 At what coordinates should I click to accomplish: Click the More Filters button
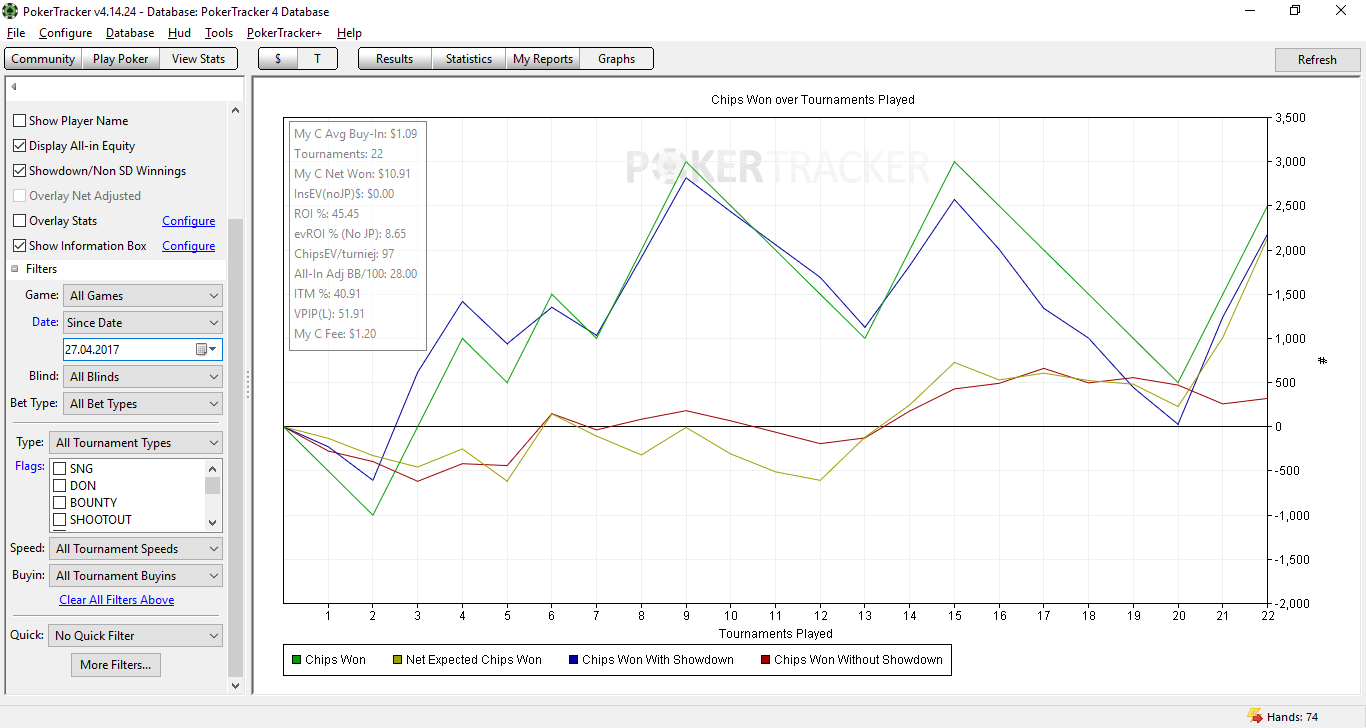[116, 665]
